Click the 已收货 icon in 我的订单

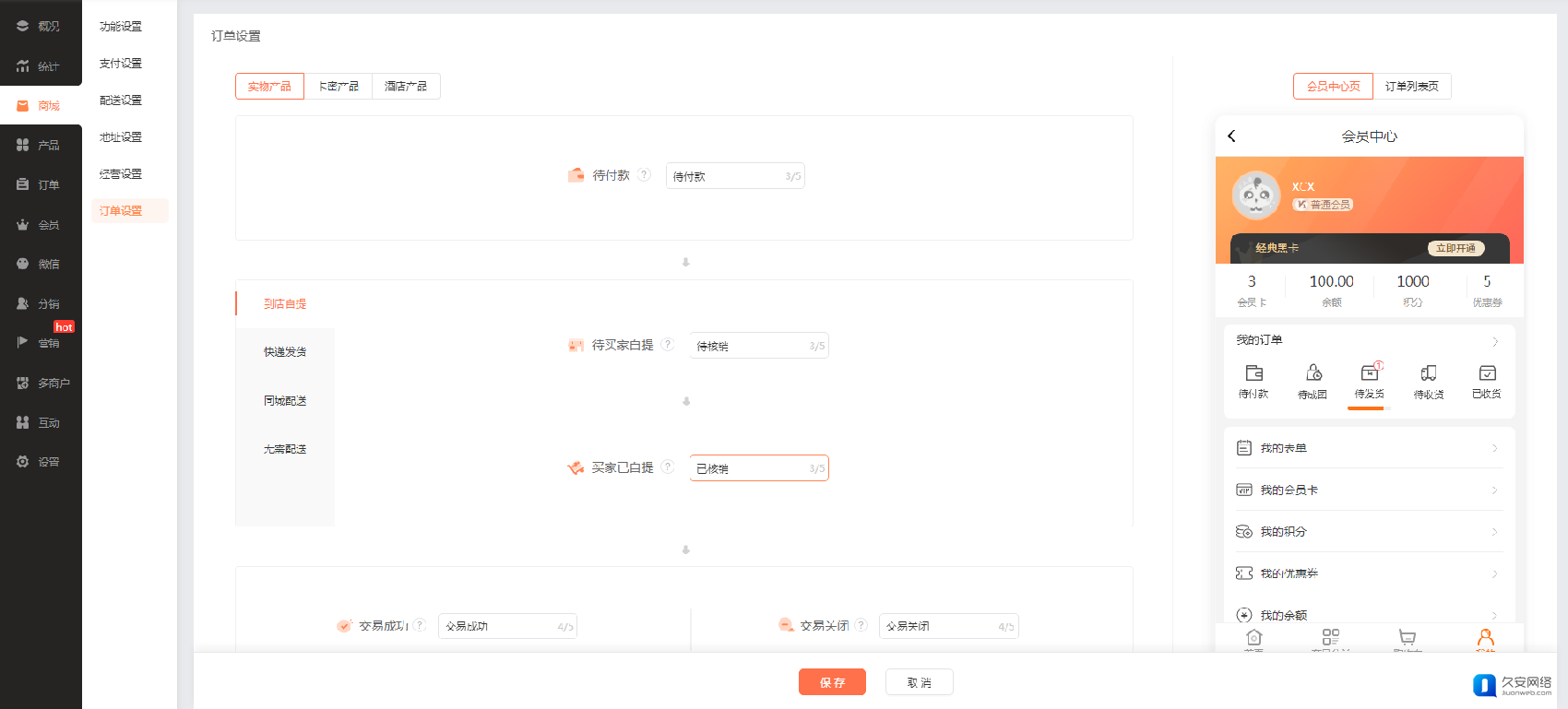point(1487,373)
